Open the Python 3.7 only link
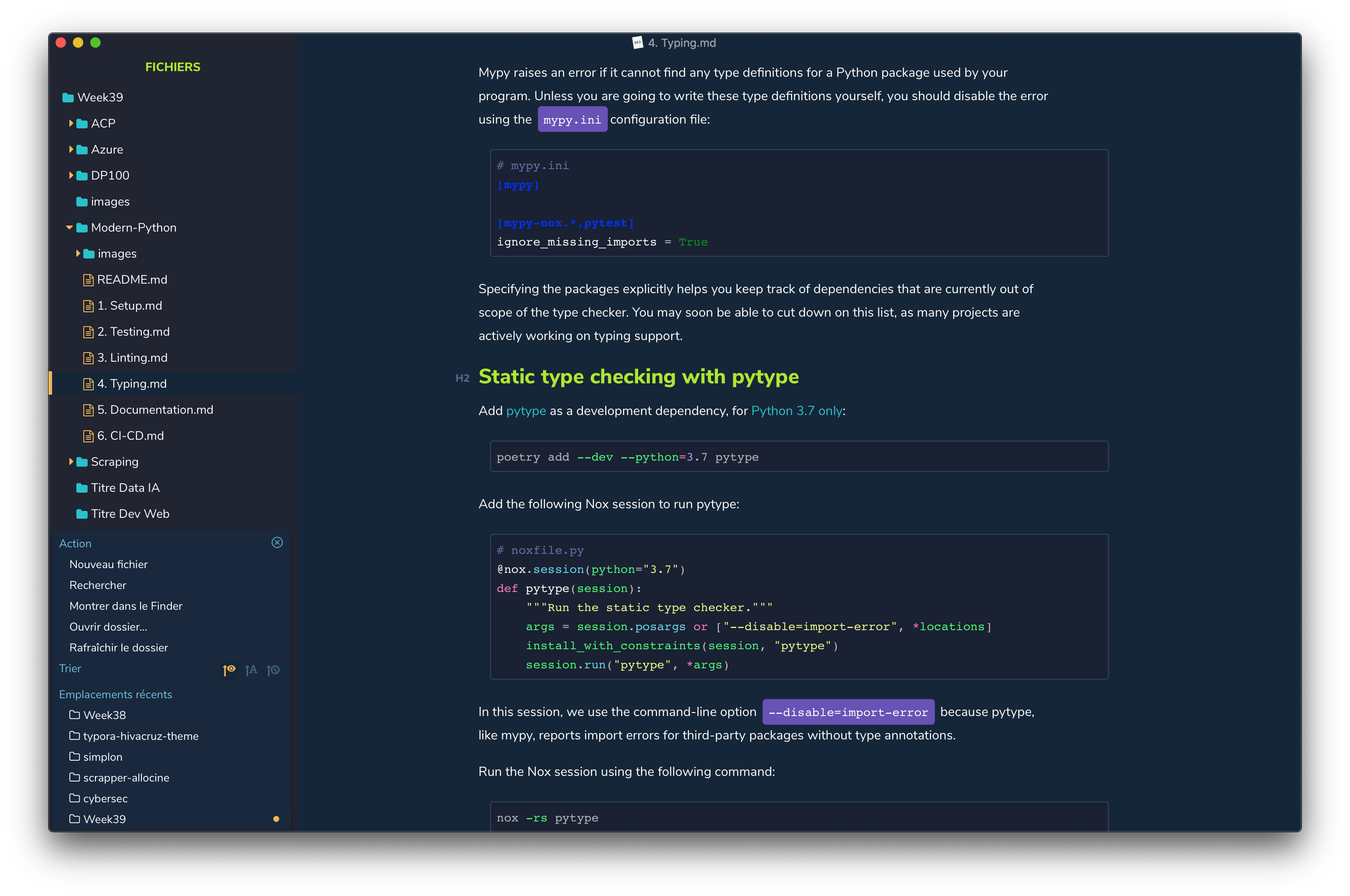This screenshot has width=1350, height=896. tap(797, 411)
